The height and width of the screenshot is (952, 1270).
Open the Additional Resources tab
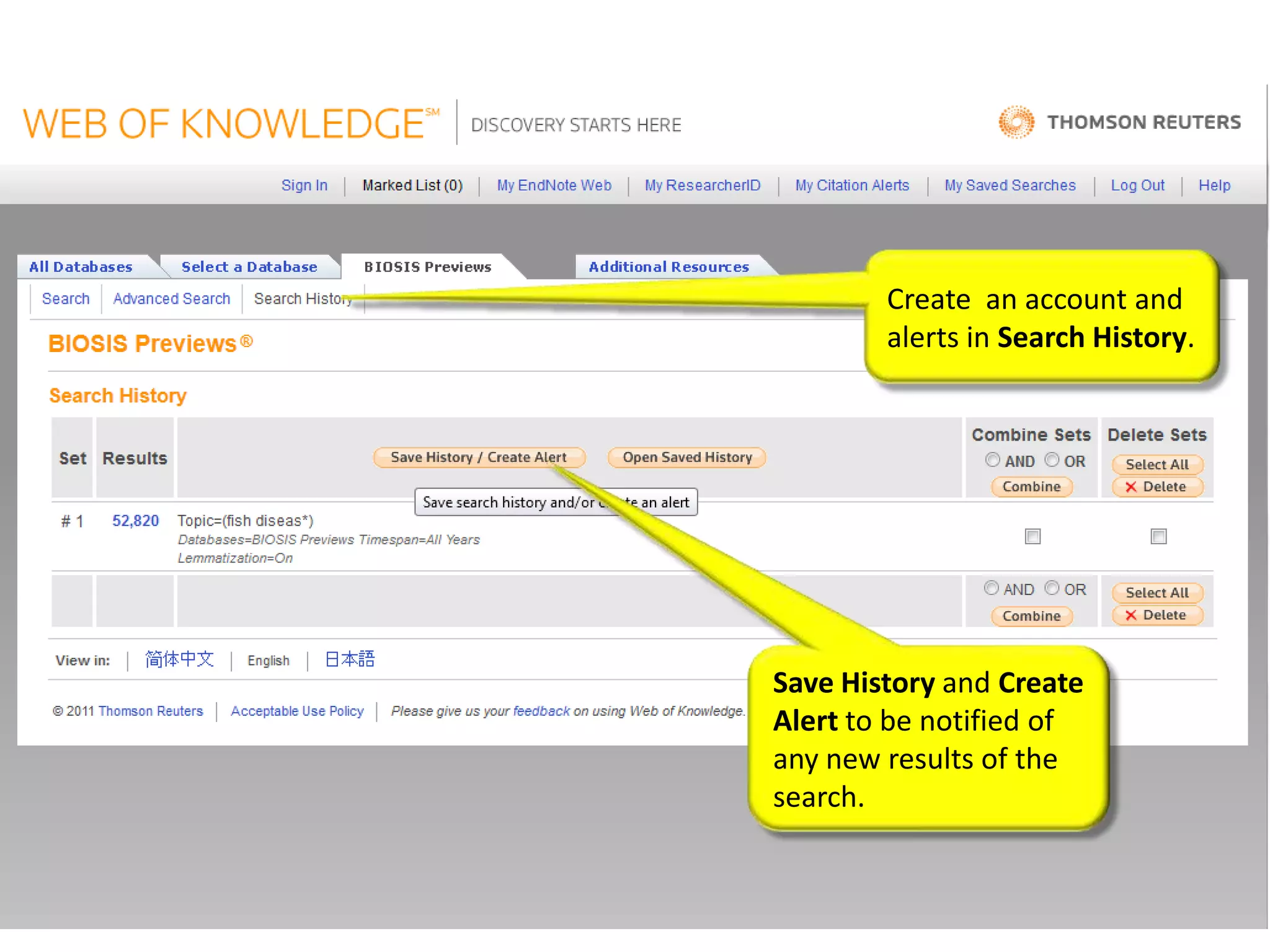(668, 267)
